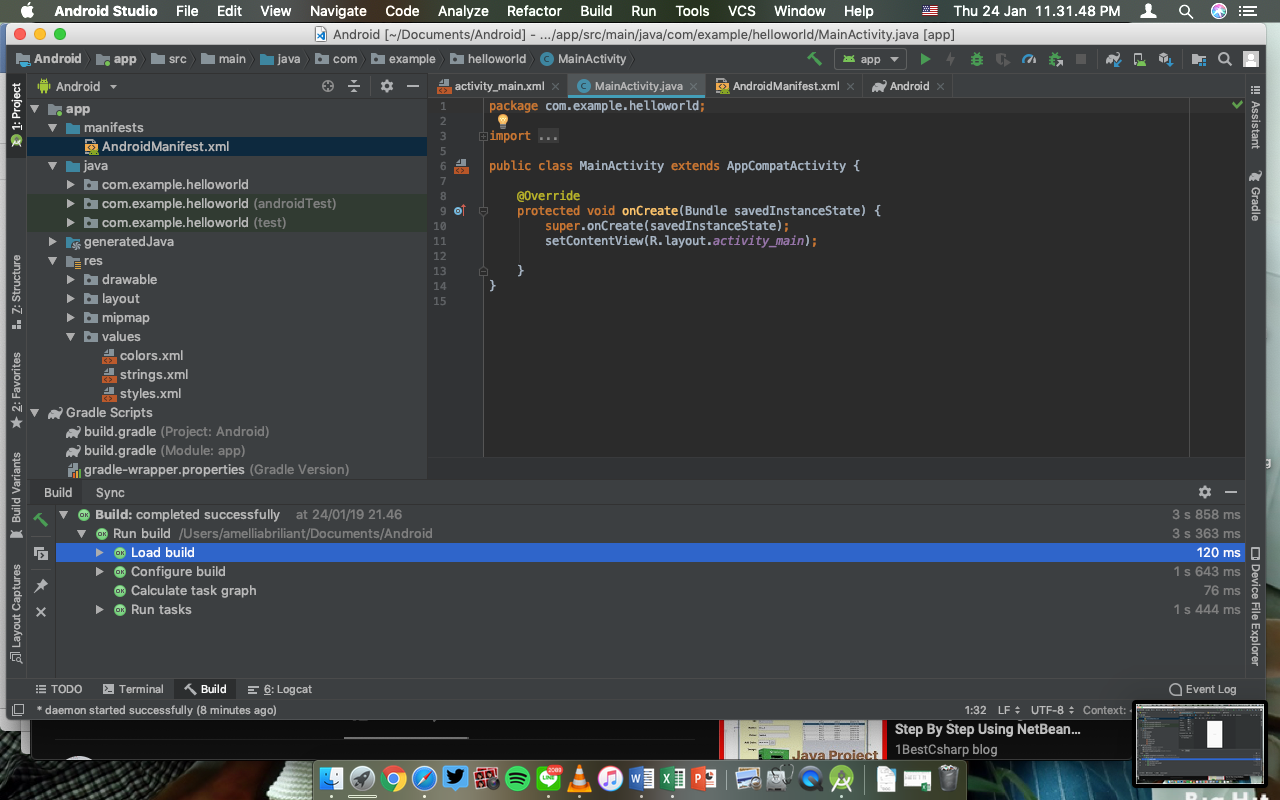1280x800 pixels.
Task: Close the Android editor tab
Action: point(941,86)
